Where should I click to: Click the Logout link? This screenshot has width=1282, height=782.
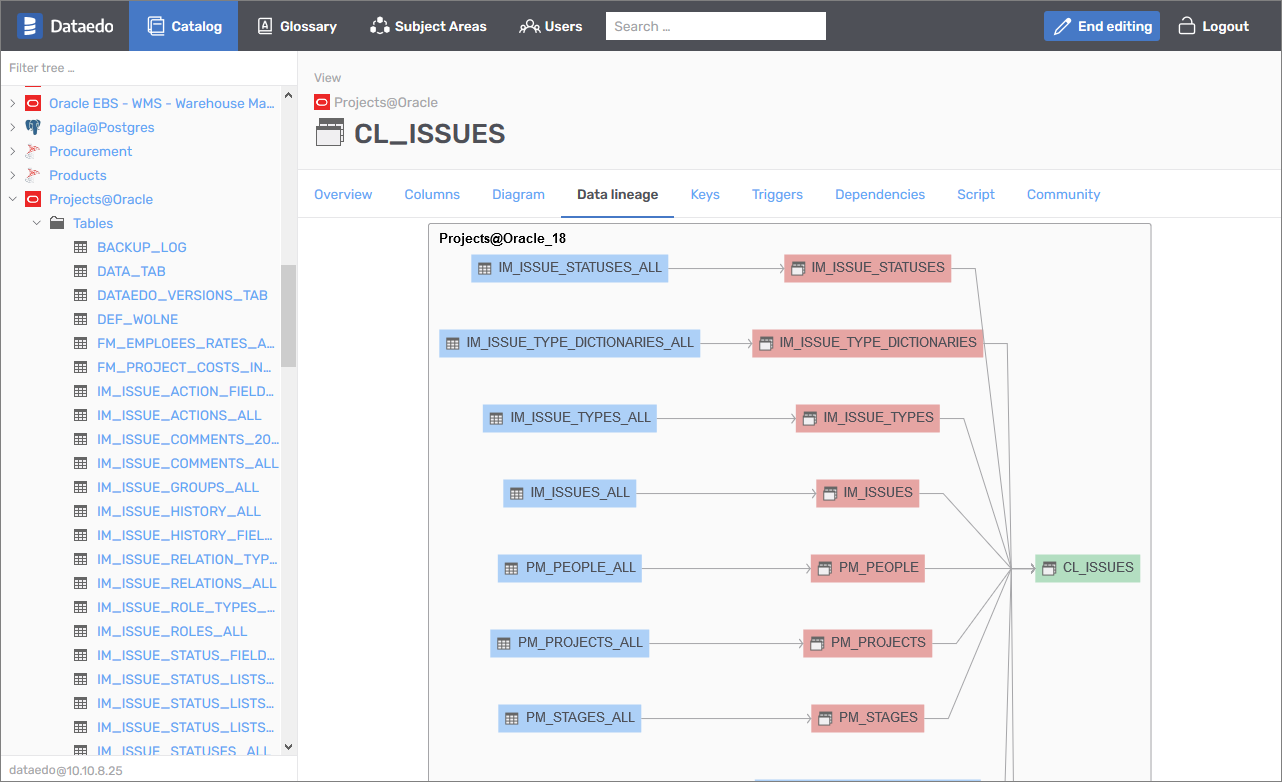pyautogui.click(x=1214, y=26)
